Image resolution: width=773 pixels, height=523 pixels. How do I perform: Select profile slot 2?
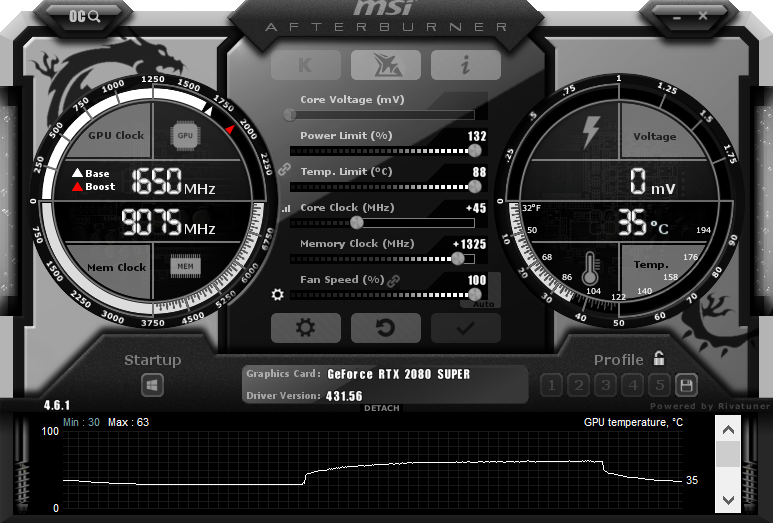coord(579,385)
